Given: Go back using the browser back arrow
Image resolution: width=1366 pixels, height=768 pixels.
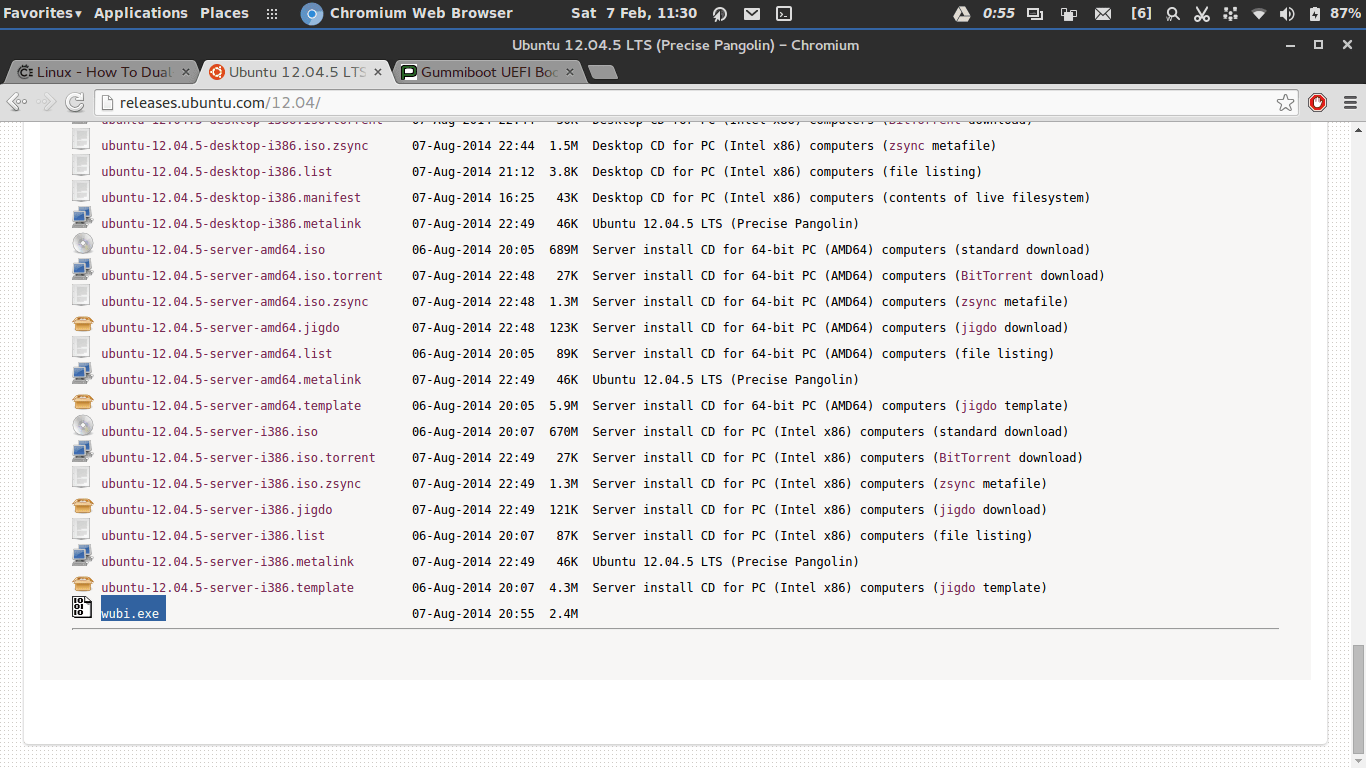Looking at the screenshot, I should click(x=17, y=102).
